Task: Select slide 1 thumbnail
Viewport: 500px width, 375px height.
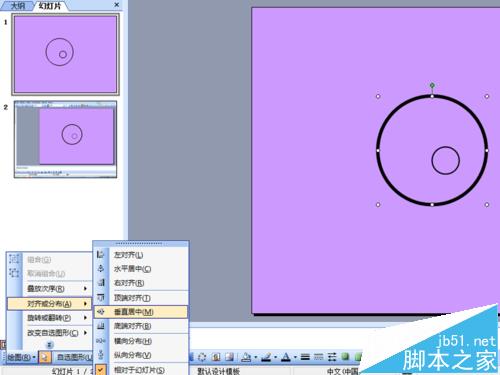Action: [x=65, y=54]
